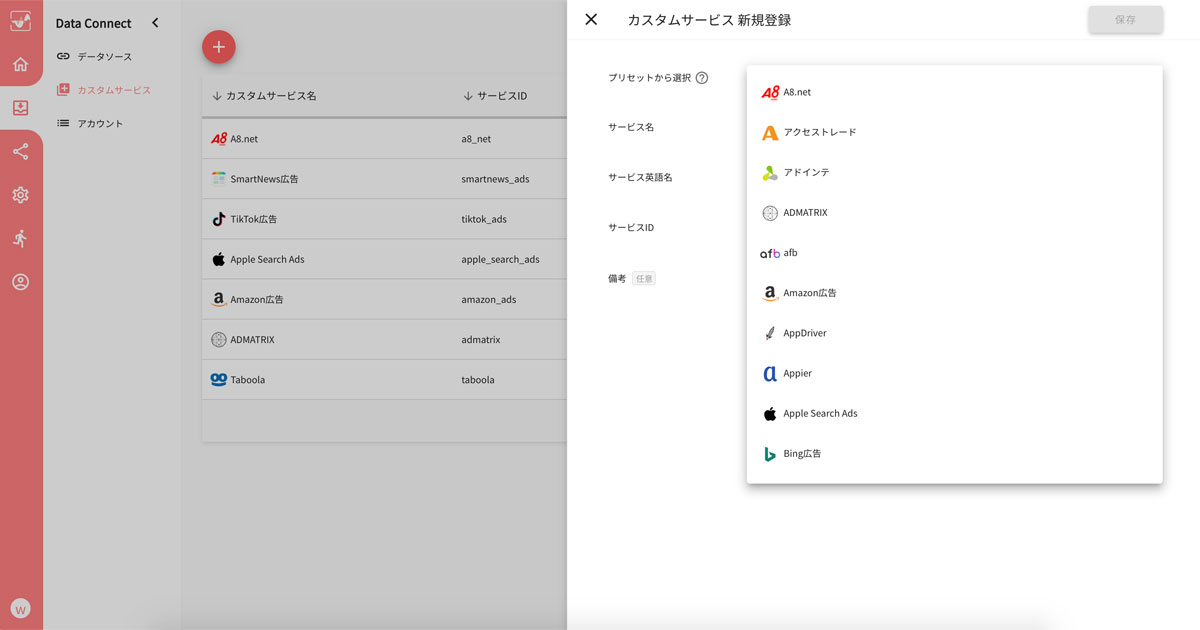Click the サービス名 field label
Image resolution: width=1200 pixels, height=630 pixels.
pos(631,127)
